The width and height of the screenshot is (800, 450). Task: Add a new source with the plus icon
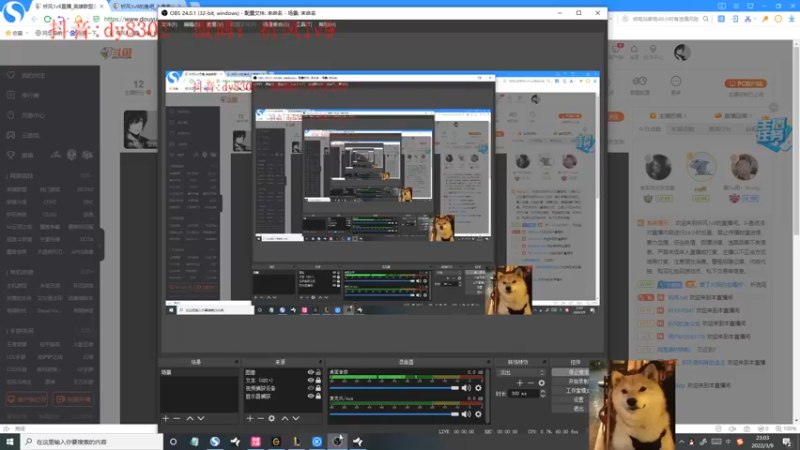(x=250, y=418)
